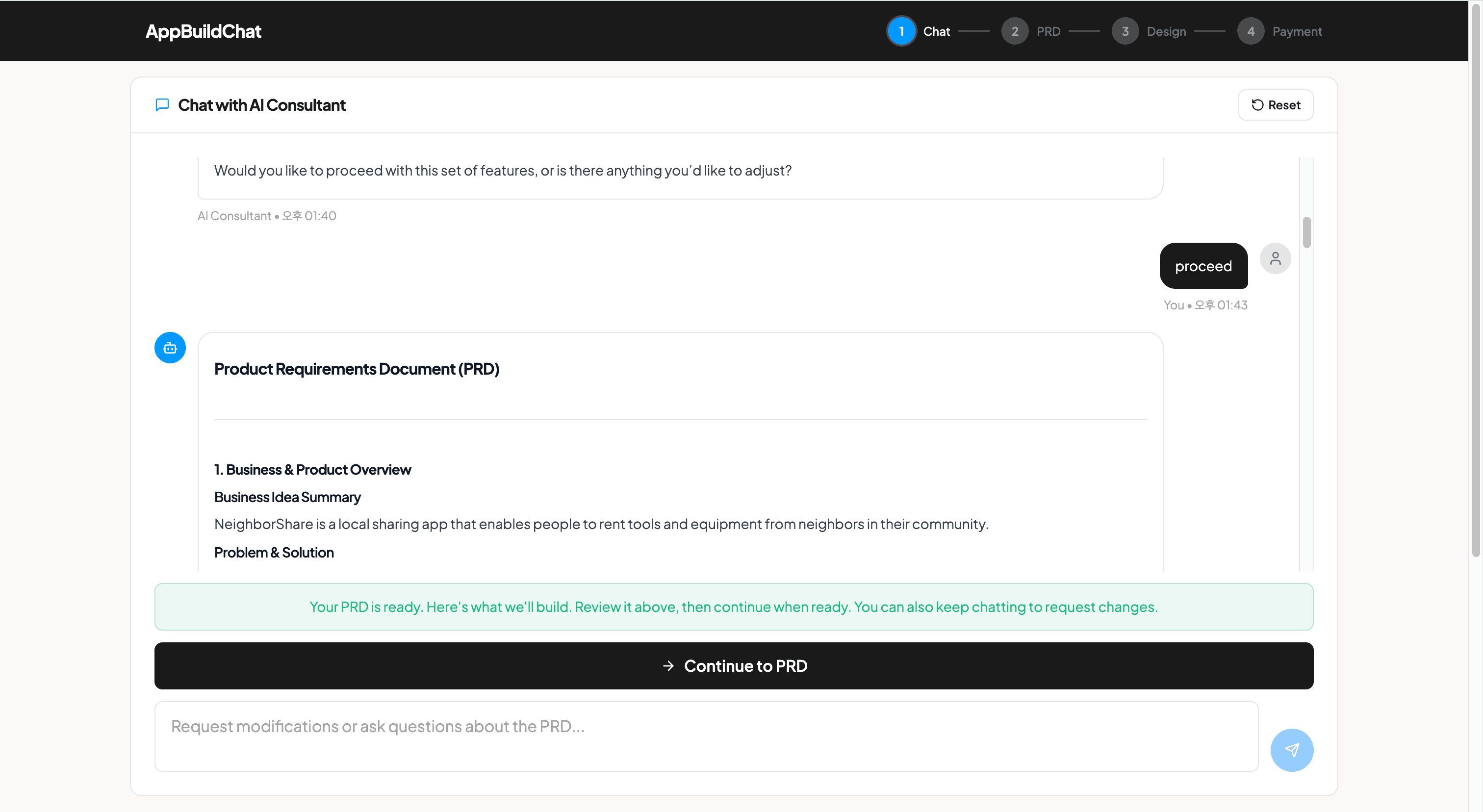Click the chat panel scrollbar thumb
This screenshot has height=812, width=1483.
(x=1307, y=232)
